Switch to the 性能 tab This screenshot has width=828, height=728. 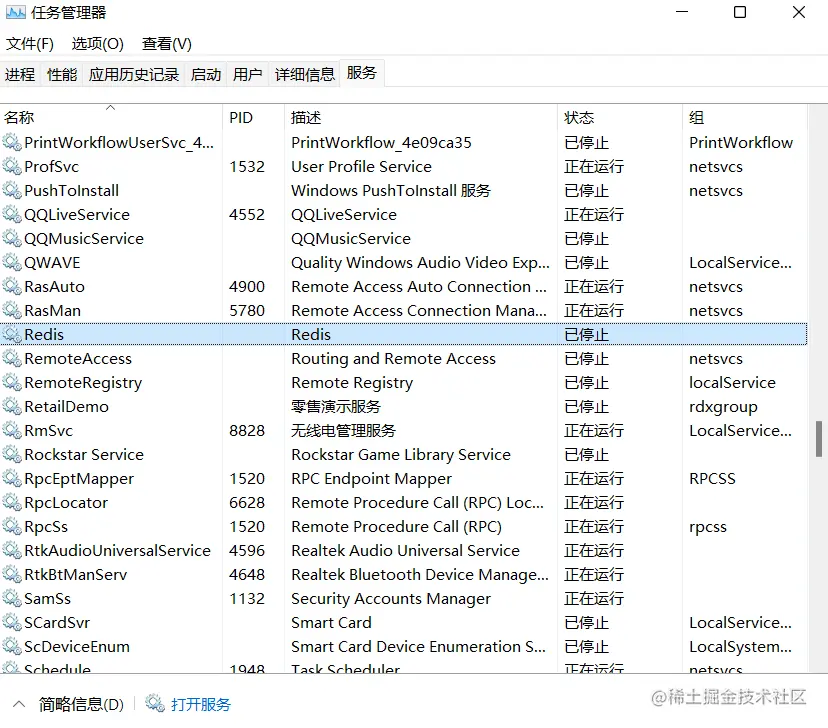[62, 74]
